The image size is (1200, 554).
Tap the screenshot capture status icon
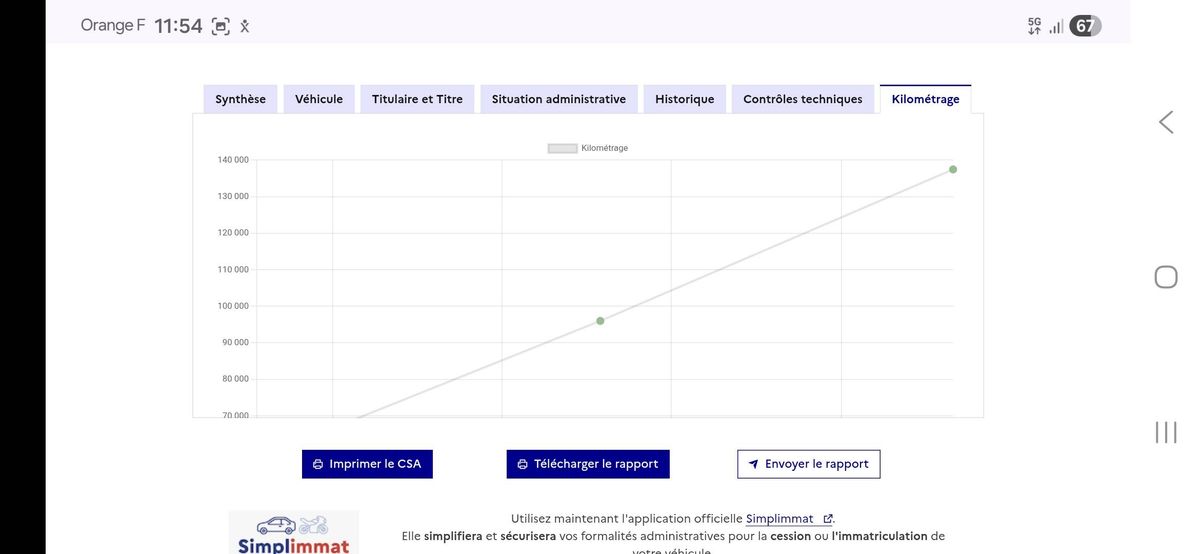tap(221, 27)
